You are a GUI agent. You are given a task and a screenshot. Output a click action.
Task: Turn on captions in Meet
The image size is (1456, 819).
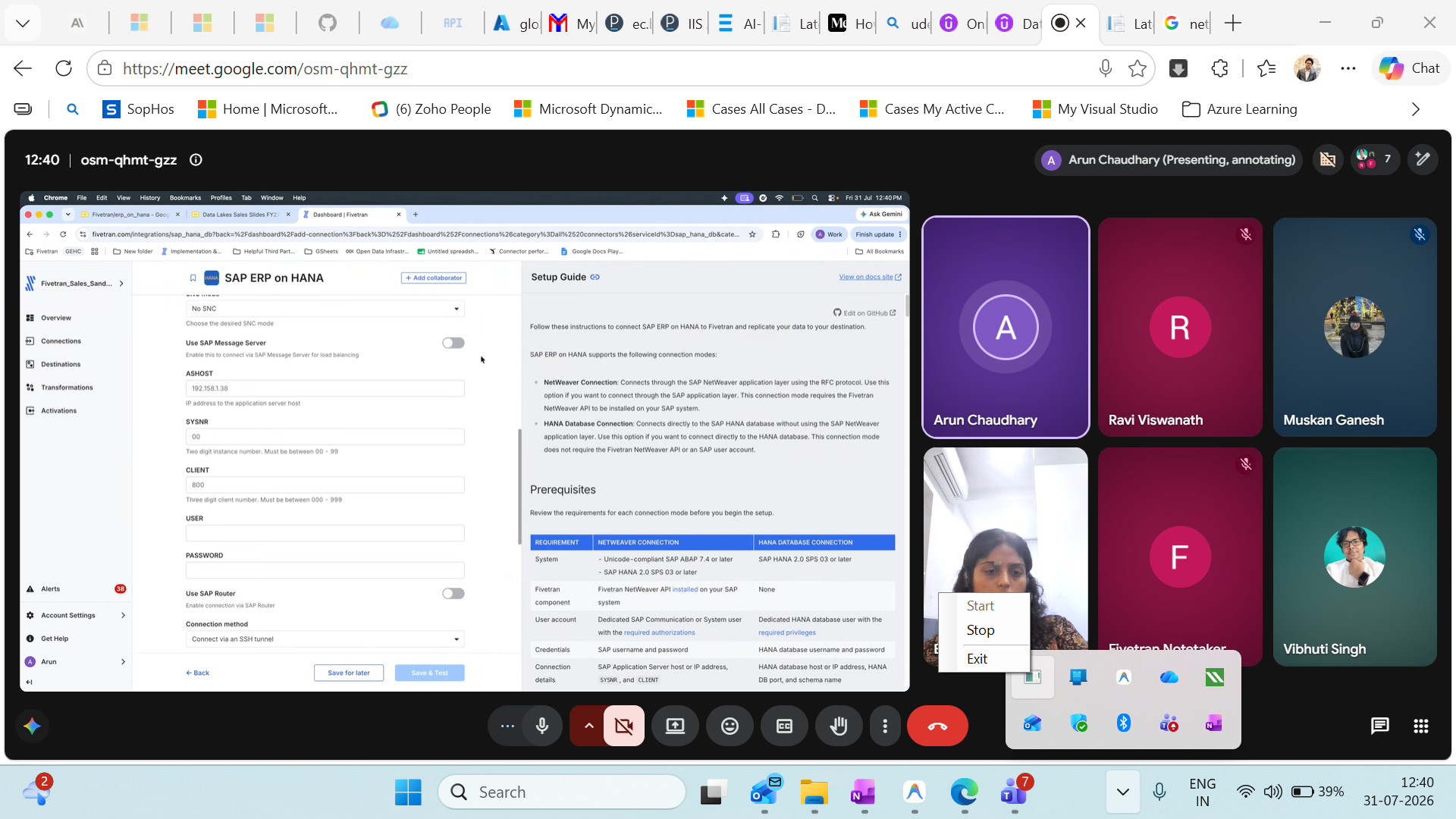click(784, 726)
